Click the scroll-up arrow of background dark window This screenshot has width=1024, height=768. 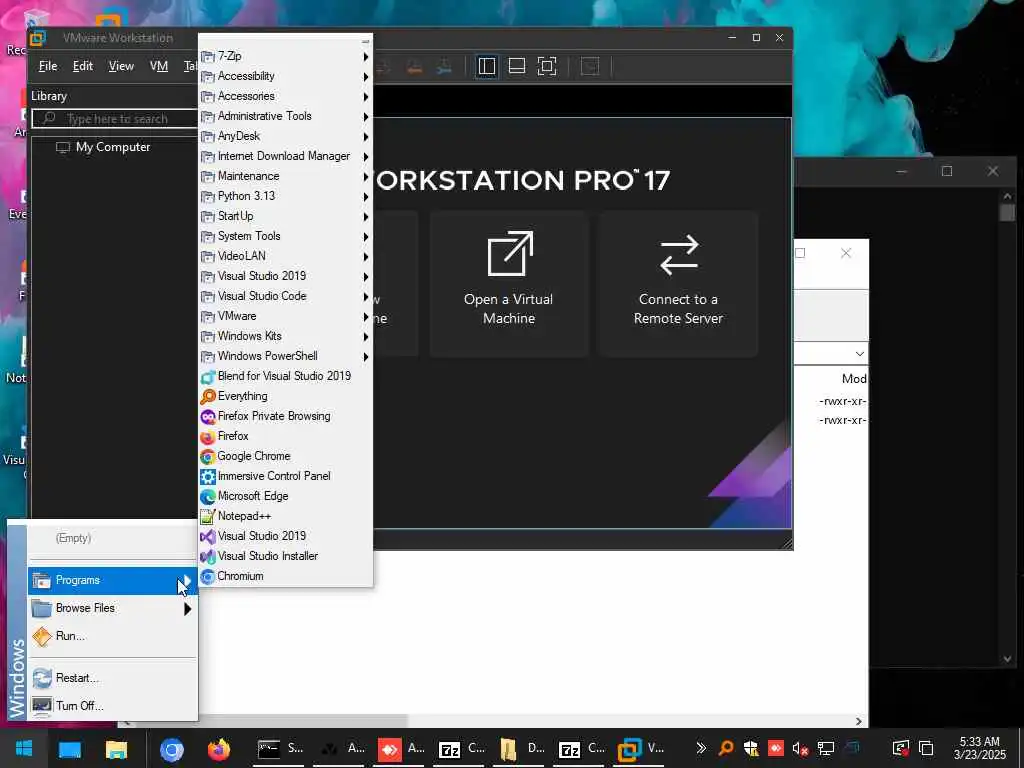pos(1007,196)
